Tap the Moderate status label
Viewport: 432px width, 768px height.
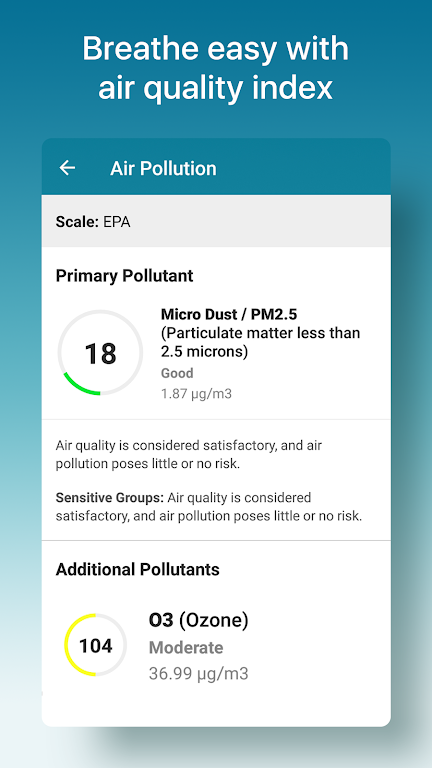186,648
